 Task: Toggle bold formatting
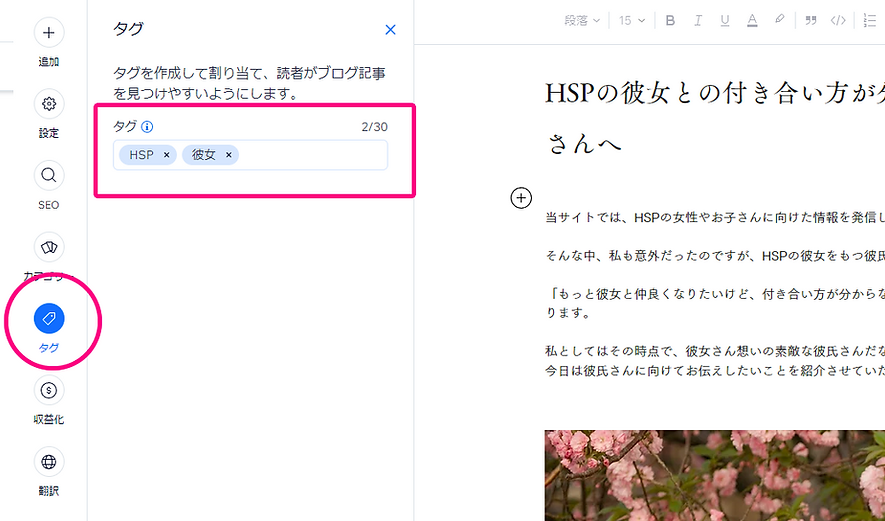point(671,21)
